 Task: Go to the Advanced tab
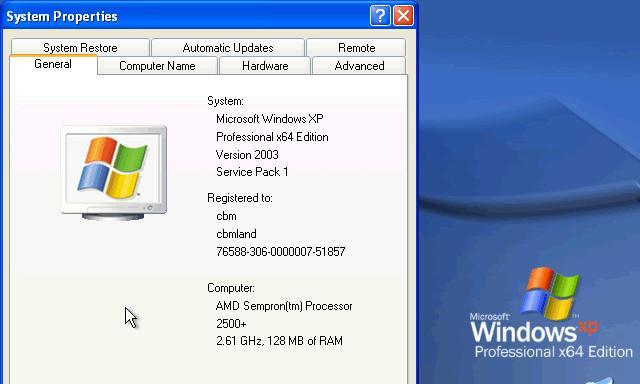(359, 66)
